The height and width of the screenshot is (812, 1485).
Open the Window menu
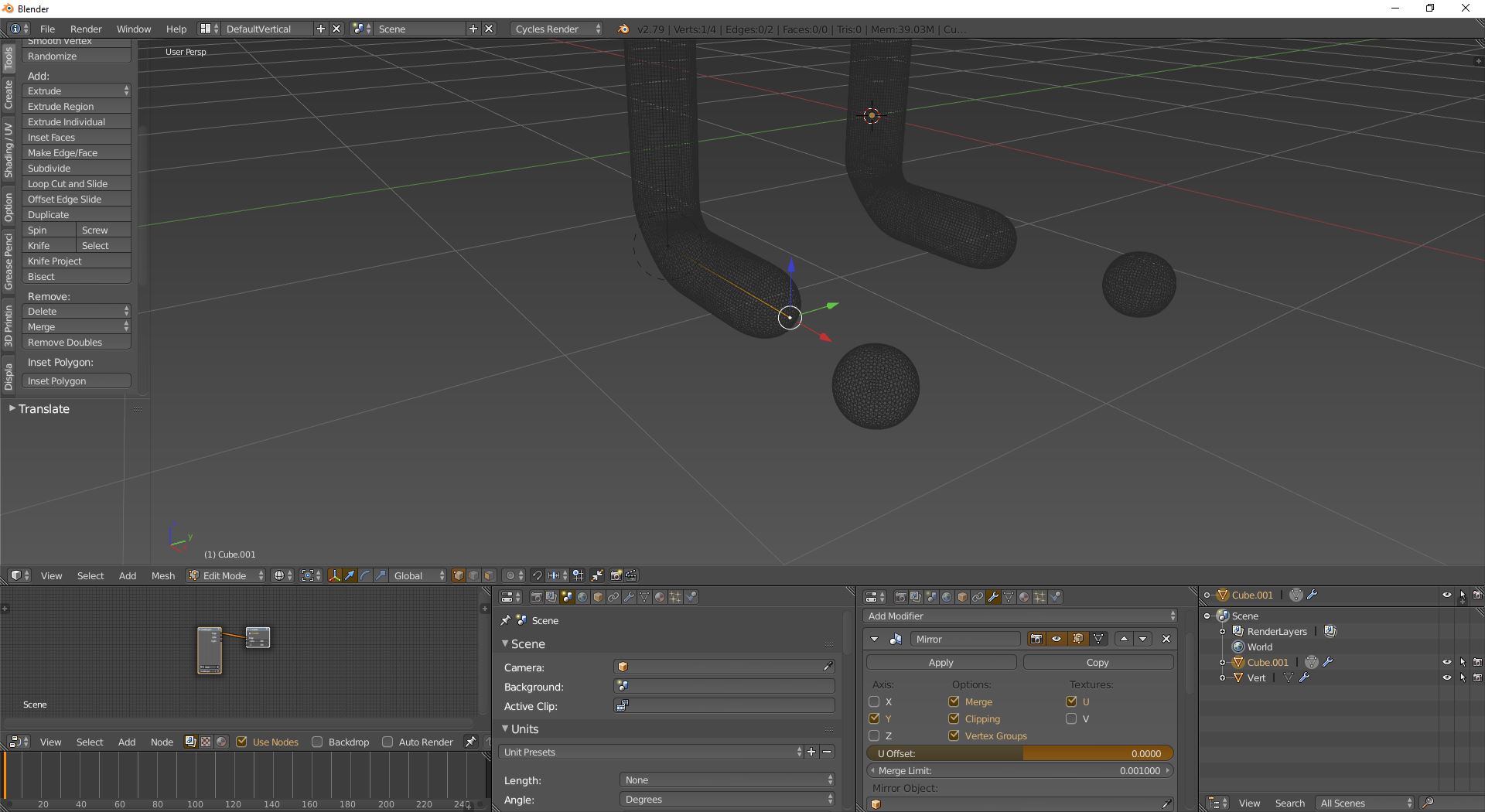click(133, 29)
